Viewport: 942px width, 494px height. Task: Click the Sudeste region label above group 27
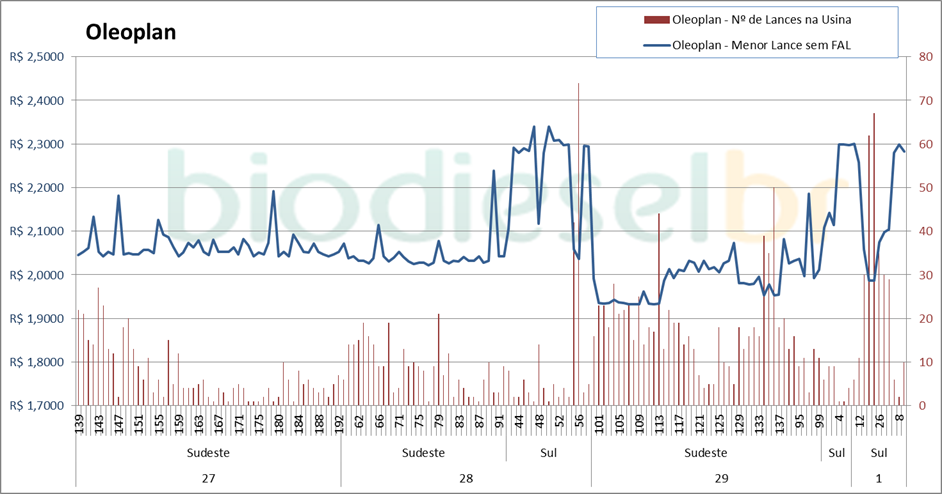tap(208, 453)
